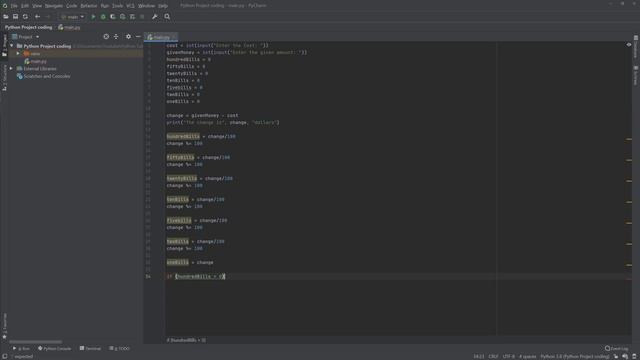Click the inspections profile icon in status bar
The image size is (640, 360).
[625, 356]
